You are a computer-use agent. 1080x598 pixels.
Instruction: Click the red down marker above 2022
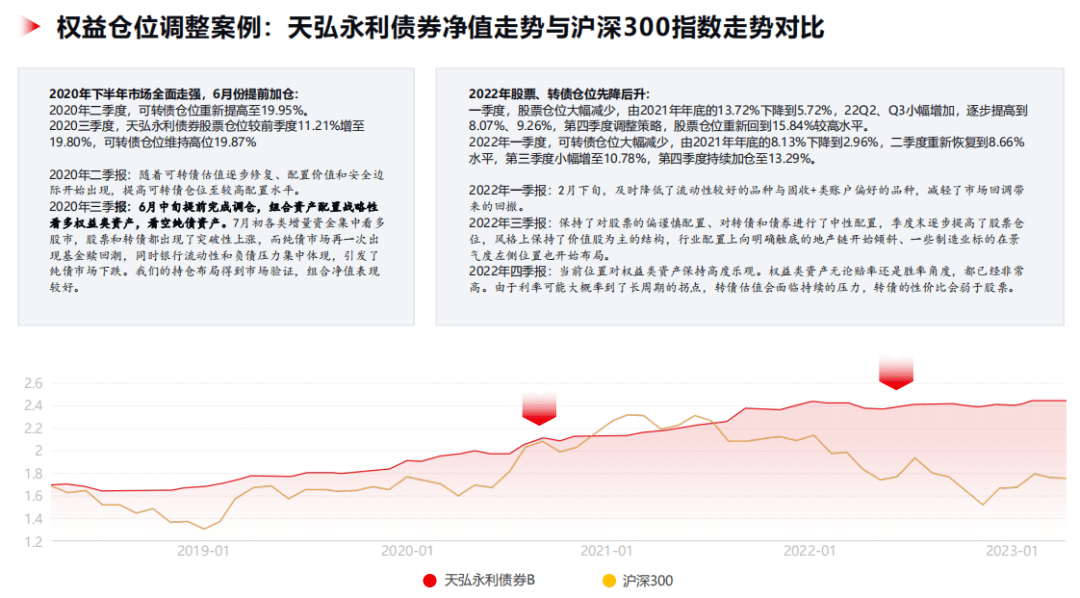(x=896, y=372)
